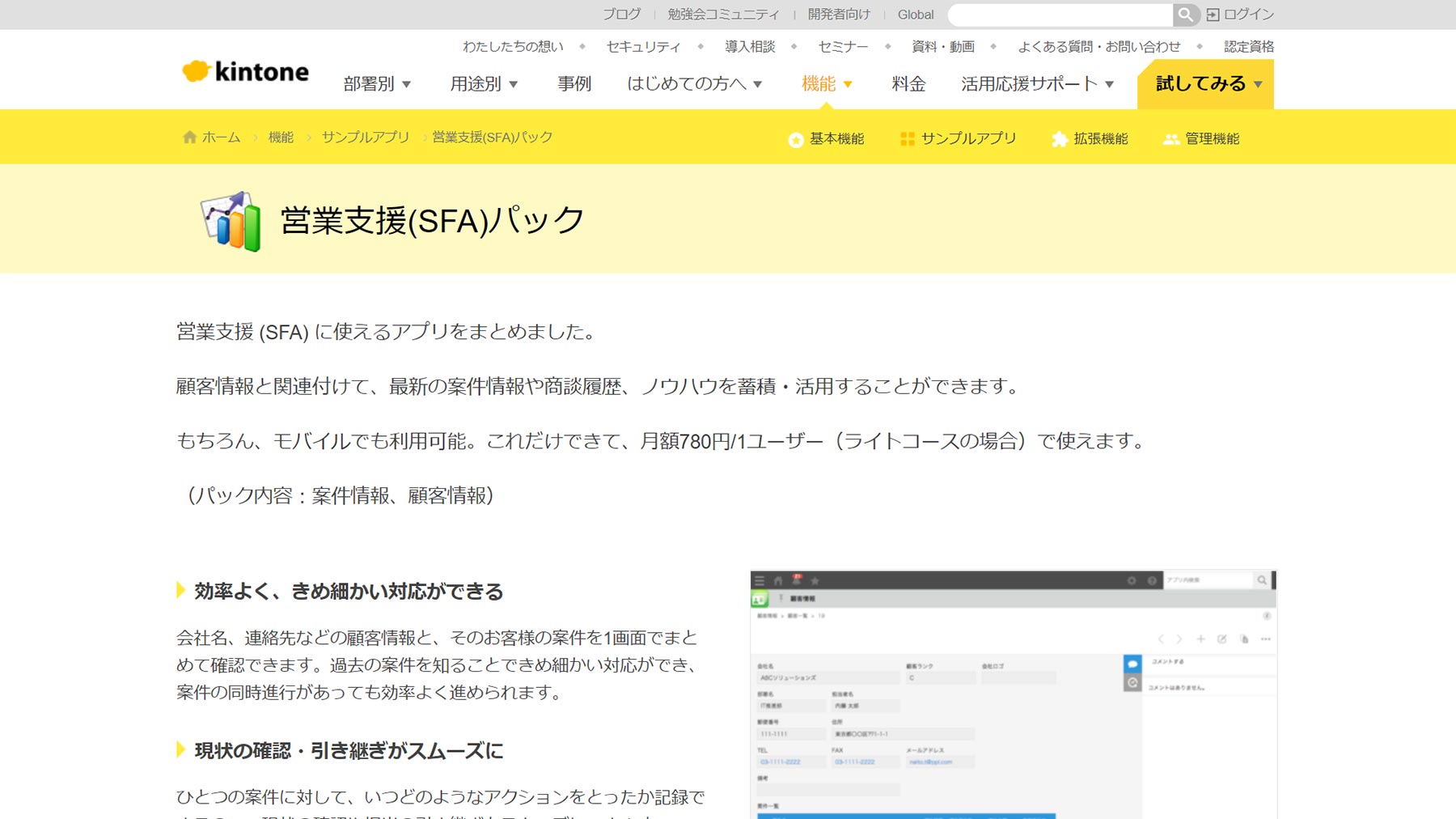Viewport: 1456px width, 819px height.
Task: Click the ログイン link
Action: point(1248,15)
